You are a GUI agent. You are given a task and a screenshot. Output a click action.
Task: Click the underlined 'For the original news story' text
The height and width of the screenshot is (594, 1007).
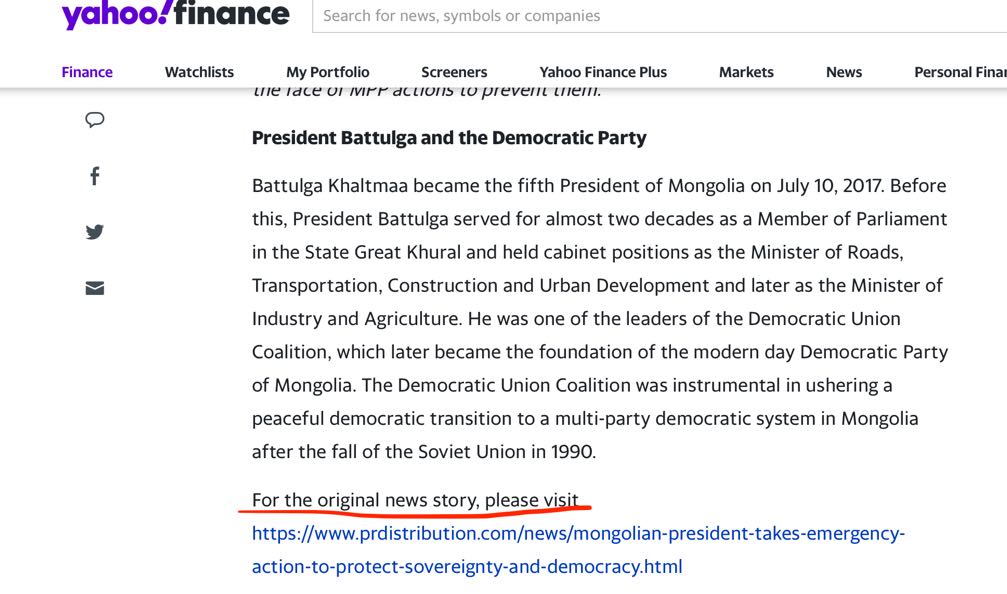pyautogui.click(x=415, y=500)
